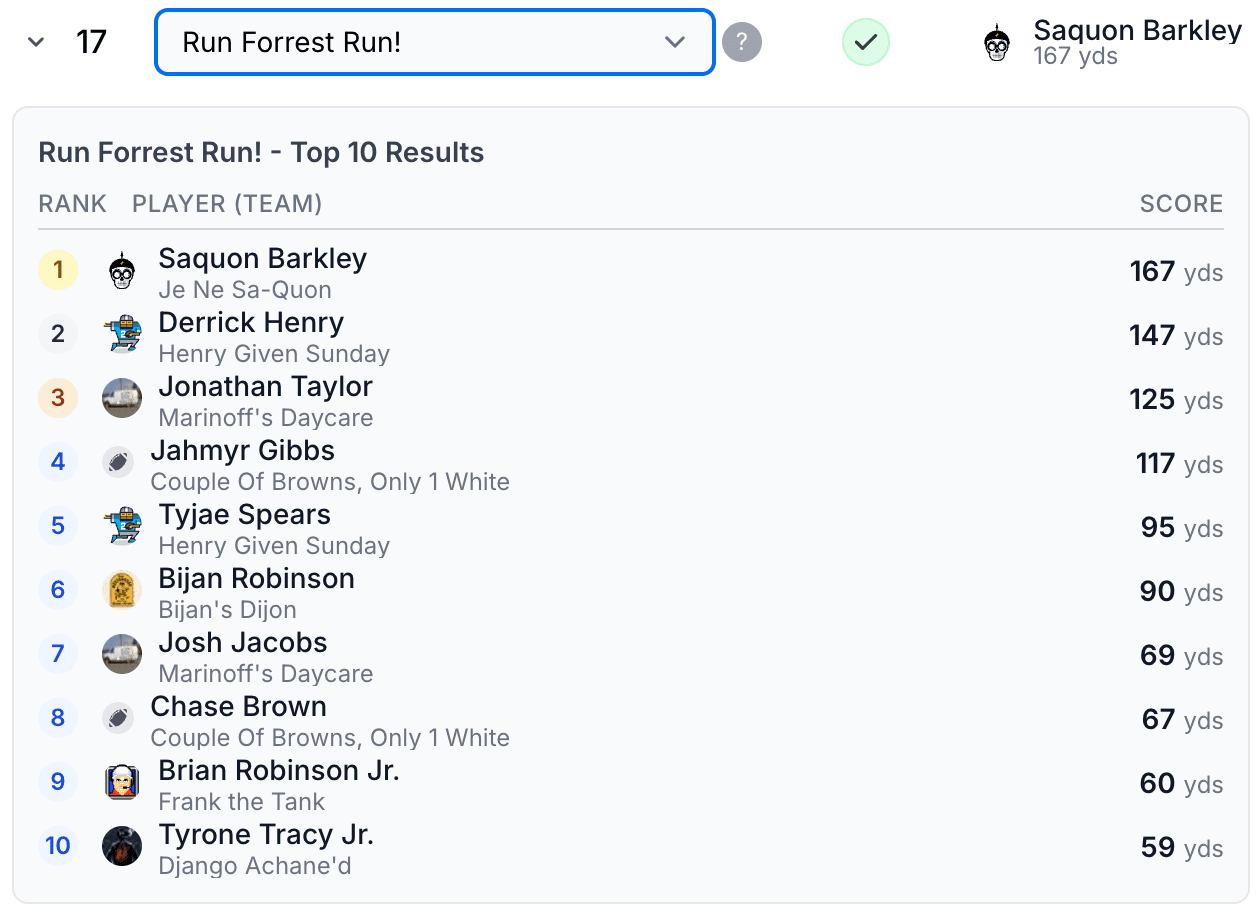
Task: Click the Django Achane'd dark avatar at rank 10
Action: point(121,846)
